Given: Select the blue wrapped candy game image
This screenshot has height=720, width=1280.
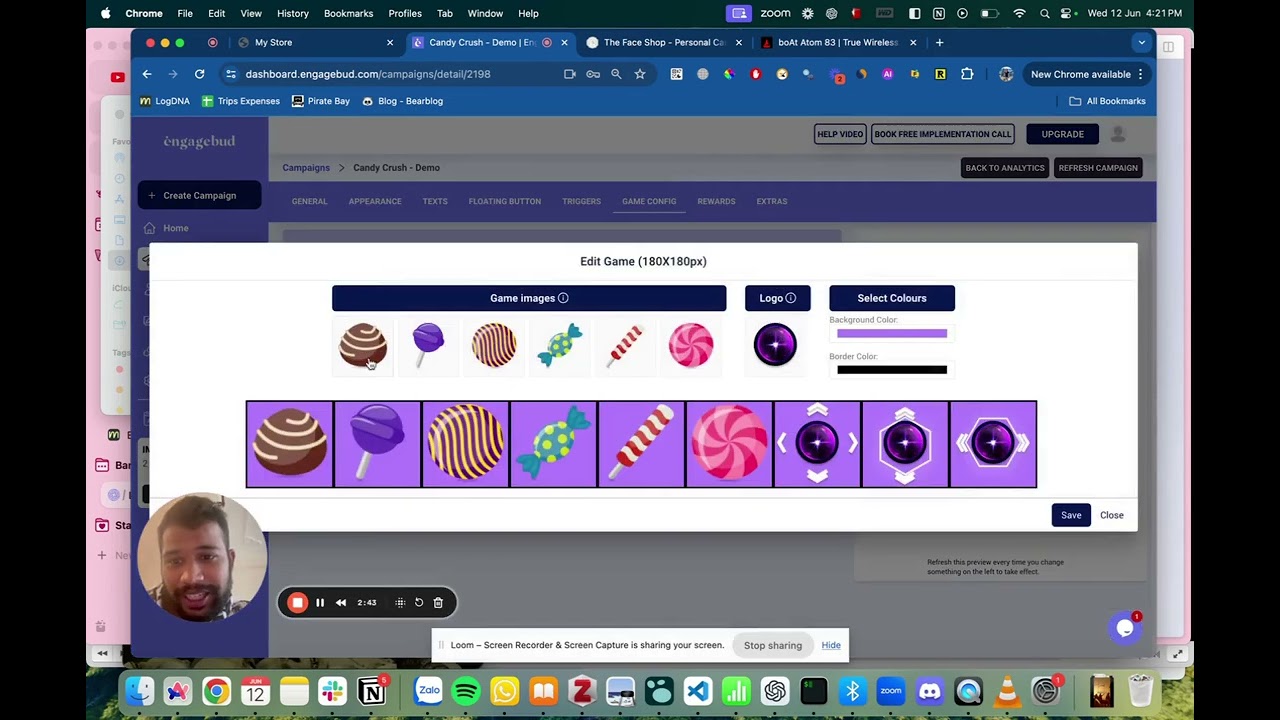Looking at the screenshot, I should [x=560, y=345].
